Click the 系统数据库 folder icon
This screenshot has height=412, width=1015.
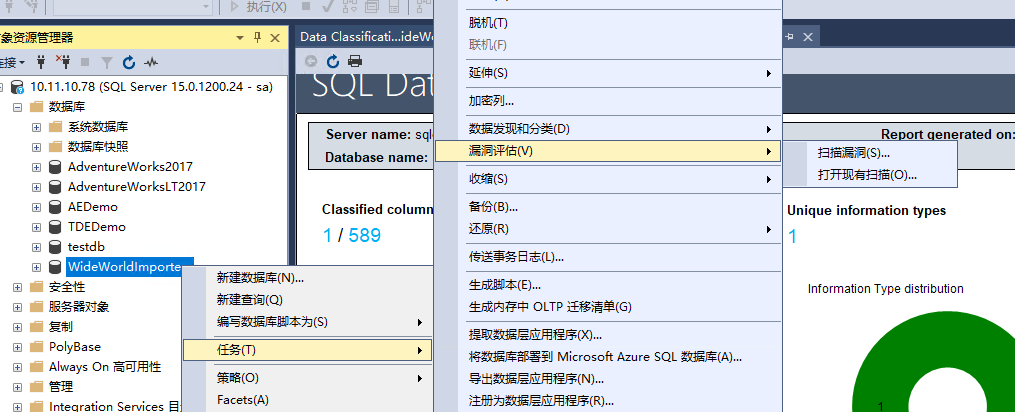pos(55,126)
